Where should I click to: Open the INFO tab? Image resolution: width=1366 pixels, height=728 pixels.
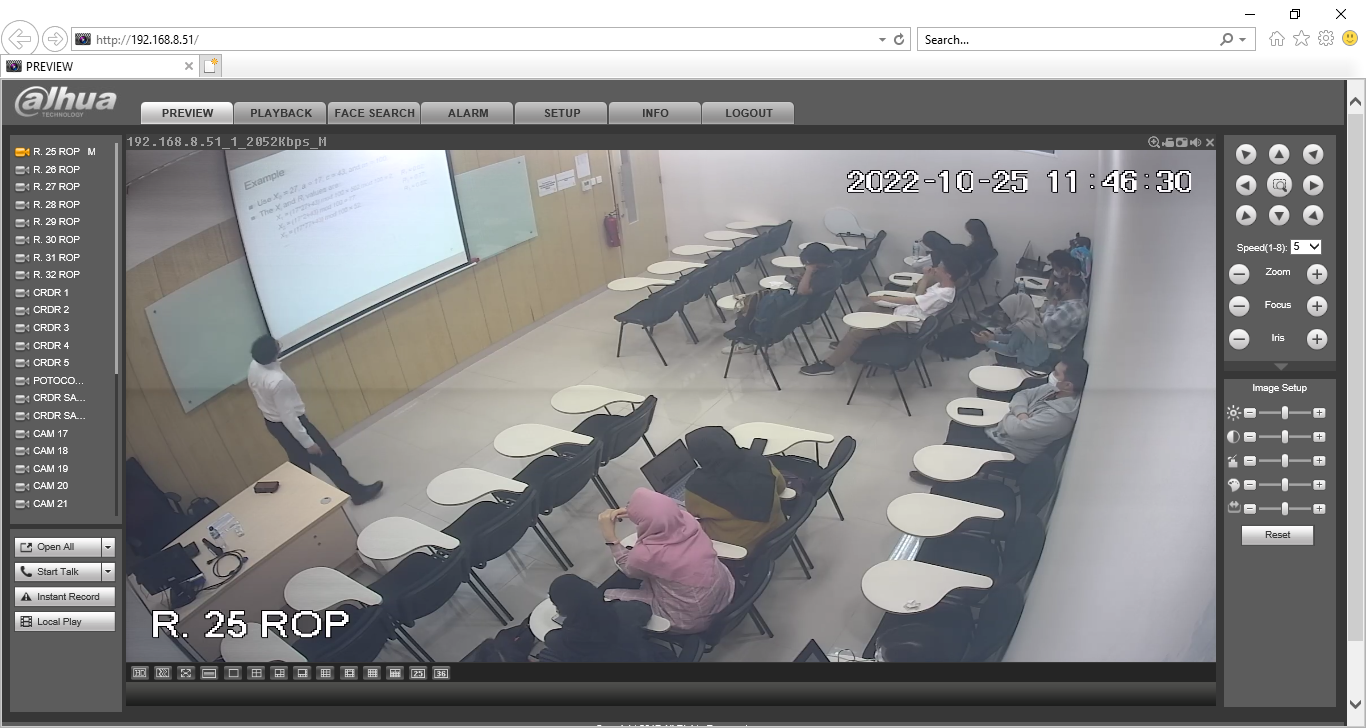pos(655,113)
